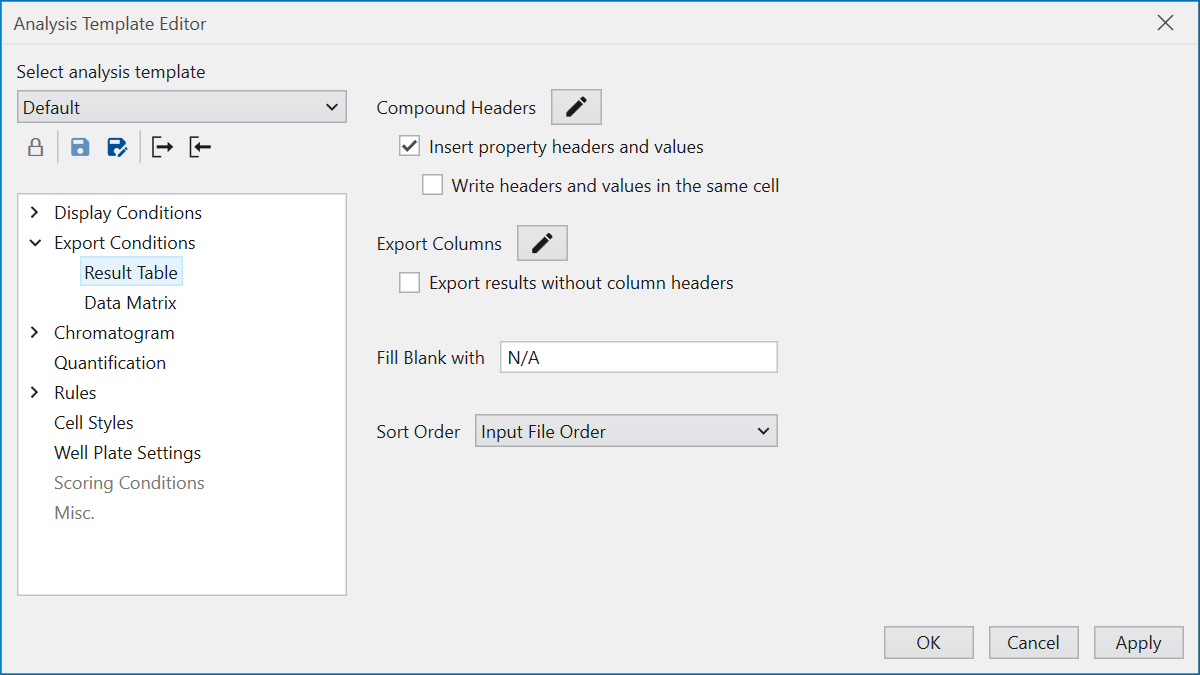Click into the Fill Blank with field
The height and width of the screenshot is (675, 1200).
tap(638, 358)
